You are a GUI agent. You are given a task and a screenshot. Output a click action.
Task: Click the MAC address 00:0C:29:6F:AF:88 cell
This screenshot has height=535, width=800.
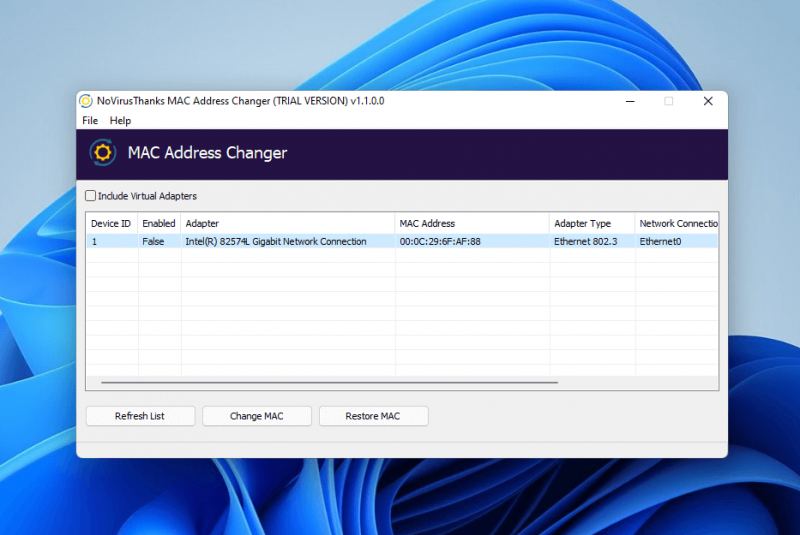click(x=440, y=242)
